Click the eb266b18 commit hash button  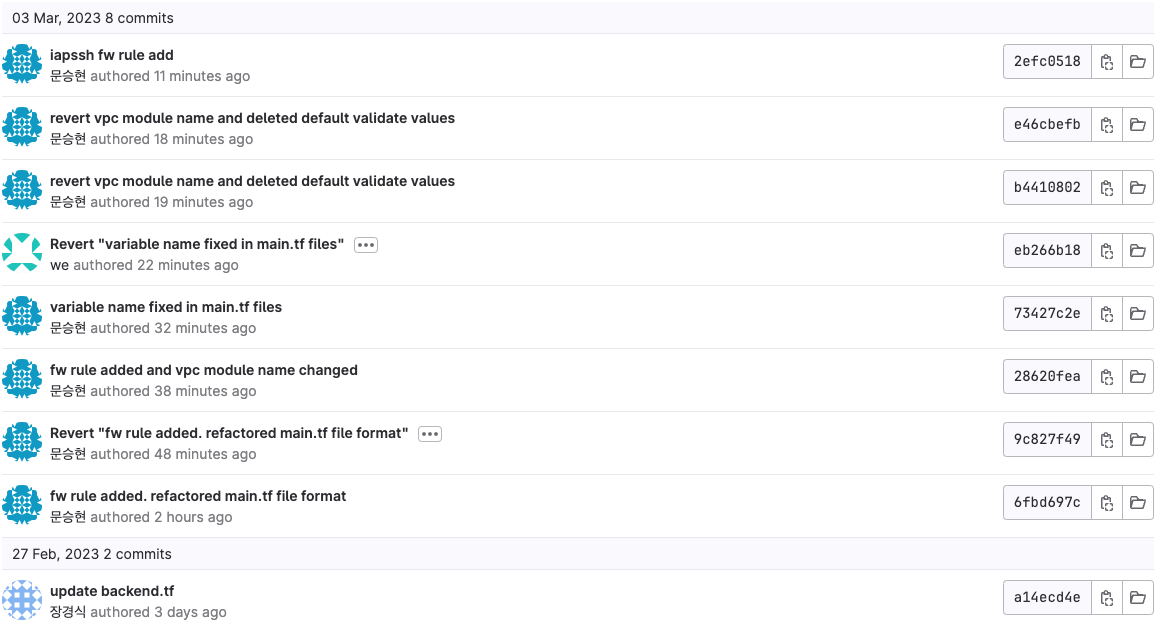(x=1047, y=250)
